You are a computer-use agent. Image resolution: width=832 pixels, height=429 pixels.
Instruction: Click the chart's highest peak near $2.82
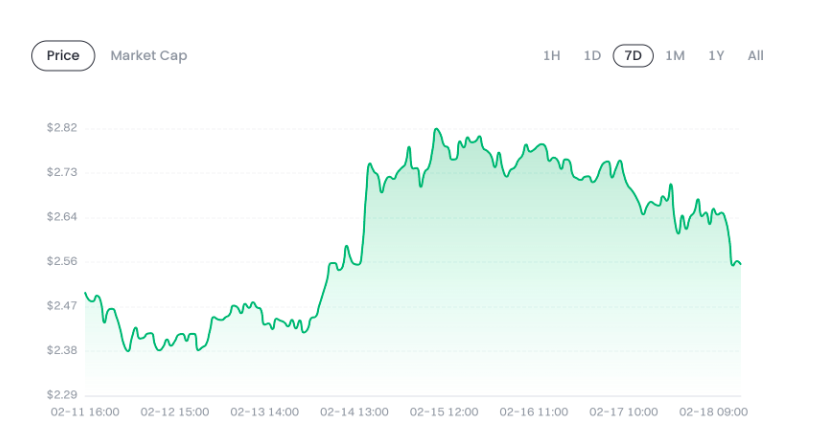click(436, 129)
